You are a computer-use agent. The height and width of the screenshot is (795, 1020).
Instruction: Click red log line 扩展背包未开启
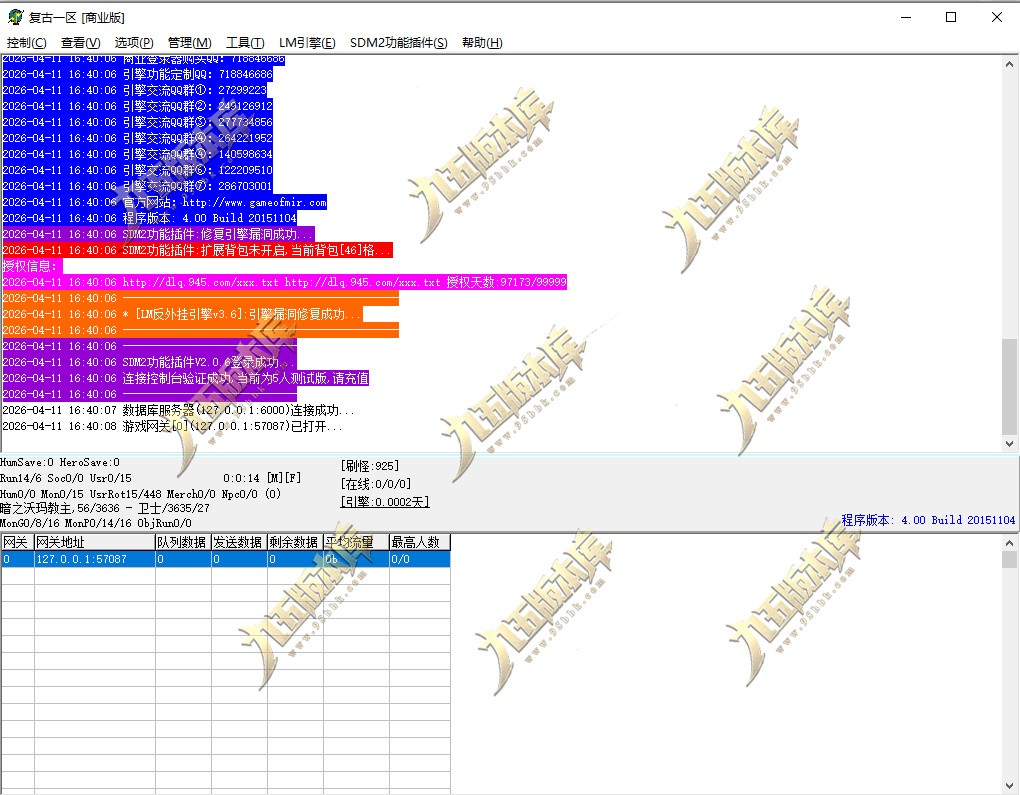click(197, 250)
